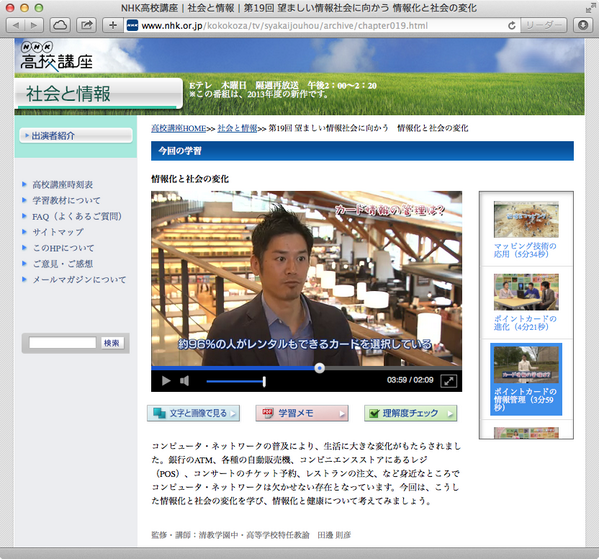The width and height of the screenshot is (599, 559).
Task: Follow the 高校講座HOME breadcrumb link
Action: point(179,128)
